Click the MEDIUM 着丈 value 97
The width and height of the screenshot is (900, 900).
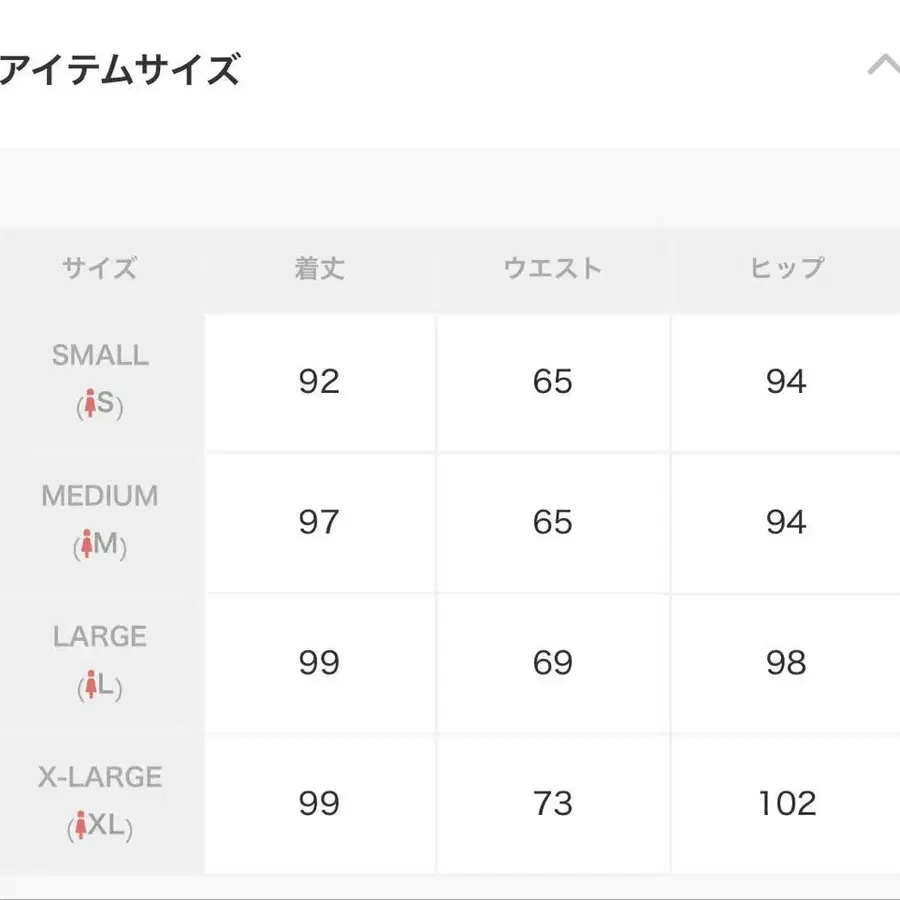(319, 522)
